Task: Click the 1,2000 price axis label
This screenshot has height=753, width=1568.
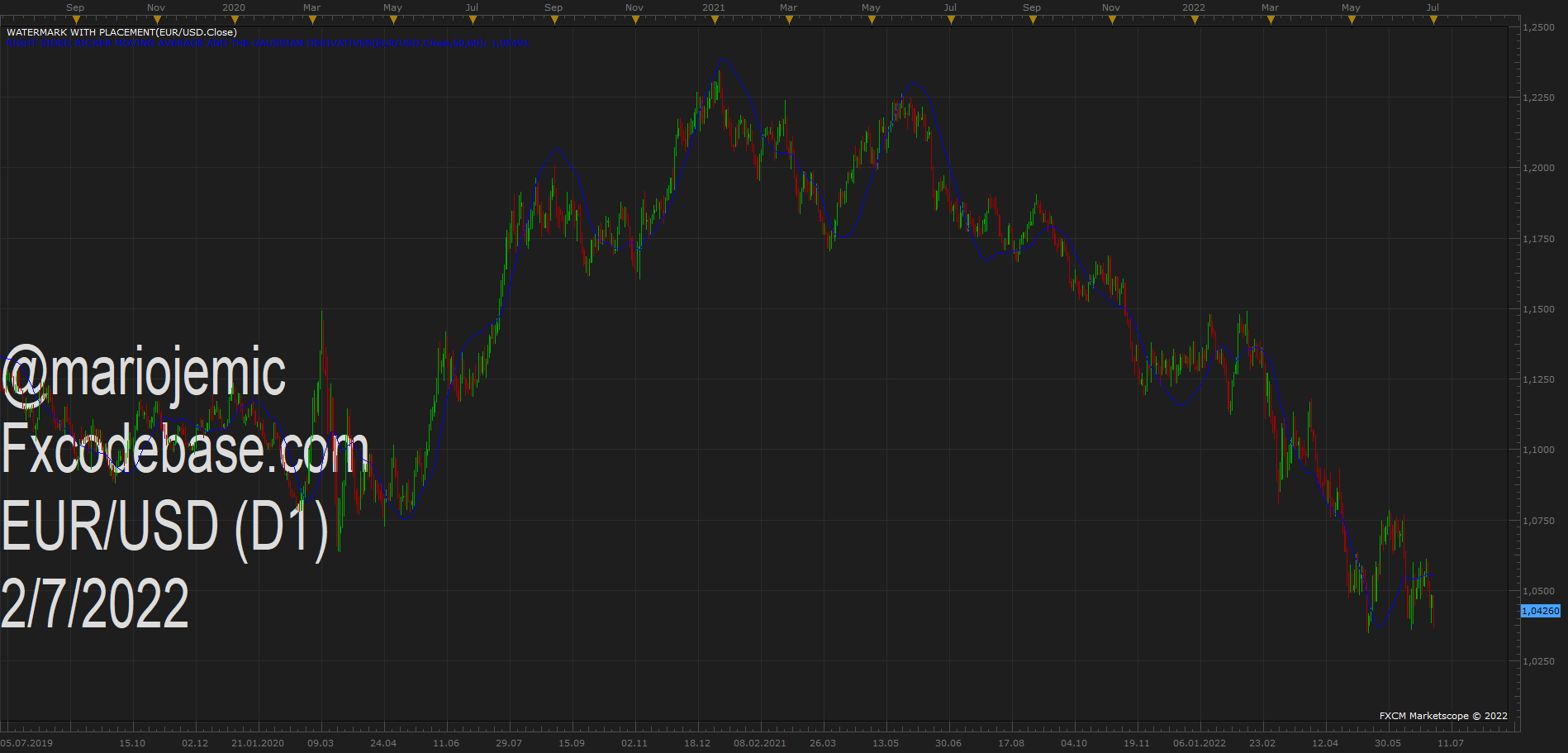Action: click(x=1538, y=168)
